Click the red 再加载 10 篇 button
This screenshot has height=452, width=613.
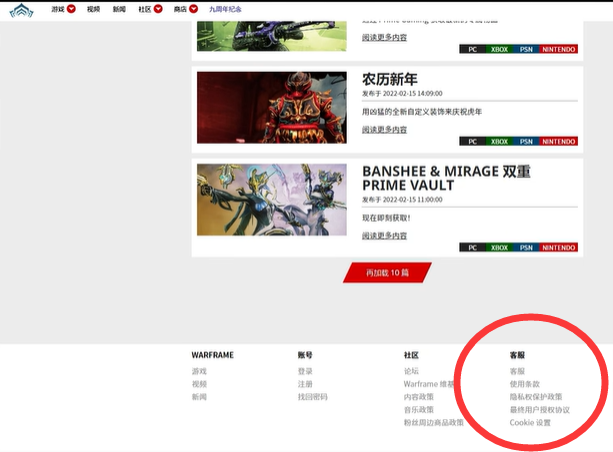coord(387,273)
